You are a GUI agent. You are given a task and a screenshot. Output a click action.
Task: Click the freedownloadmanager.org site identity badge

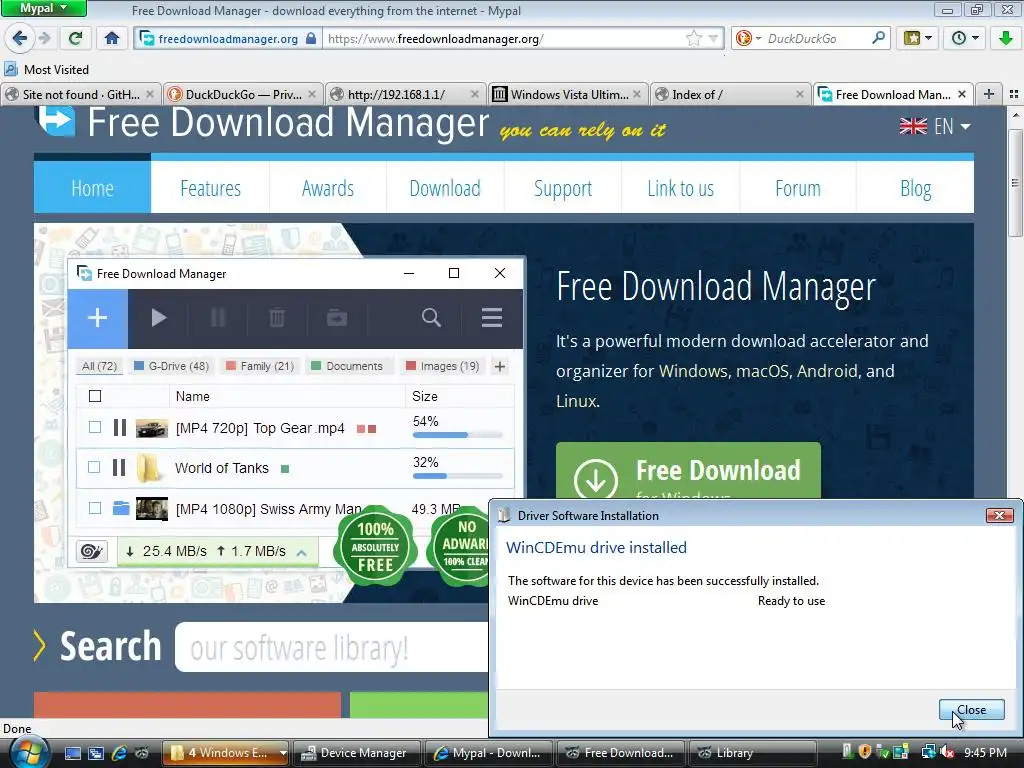pos(228,39)
